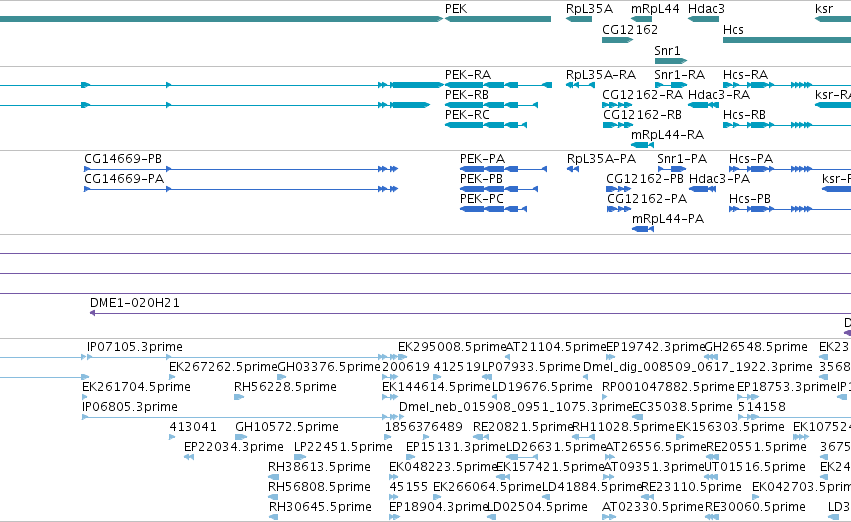Select the RpL35A gene label
This screenshot has height=522, width=851.
(x=589, y=9)
